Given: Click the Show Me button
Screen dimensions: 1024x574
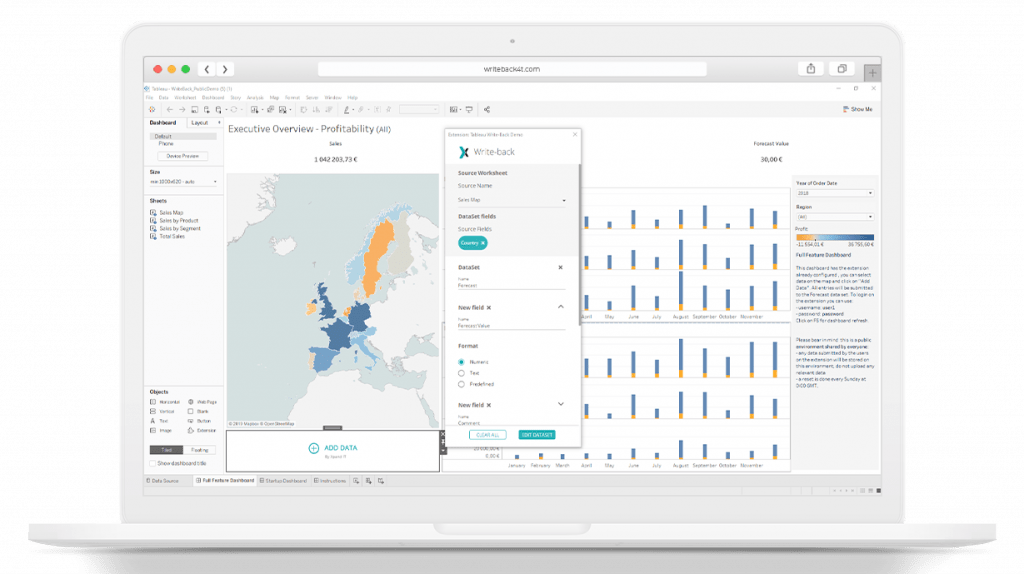Looking at the screenshot, I should [x=857, y=109].
